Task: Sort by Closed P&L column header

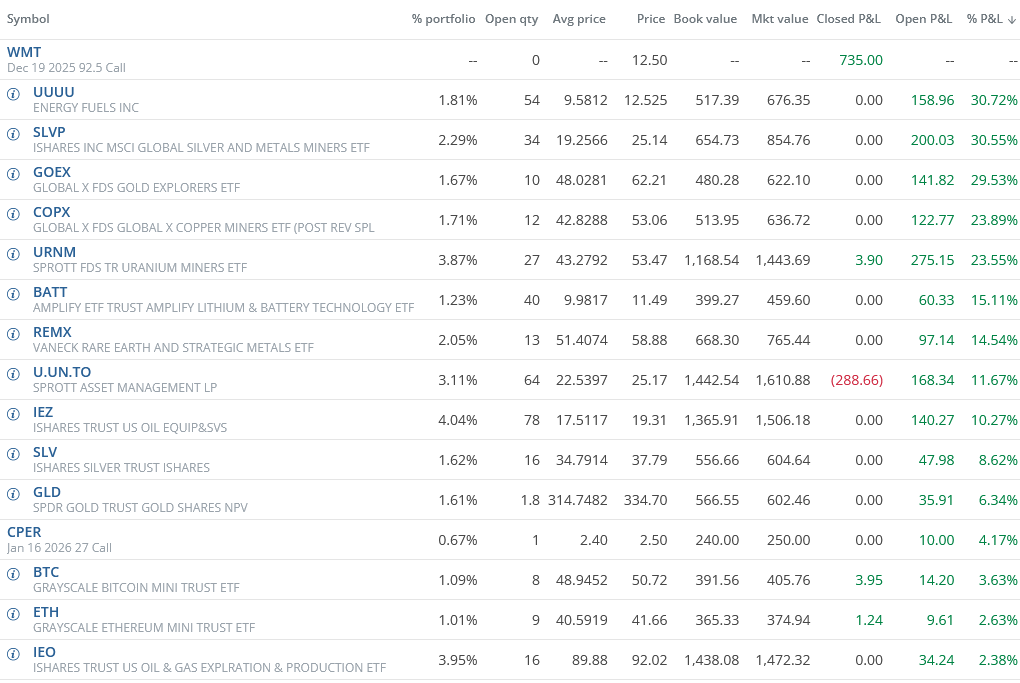Action: (848, 19)
